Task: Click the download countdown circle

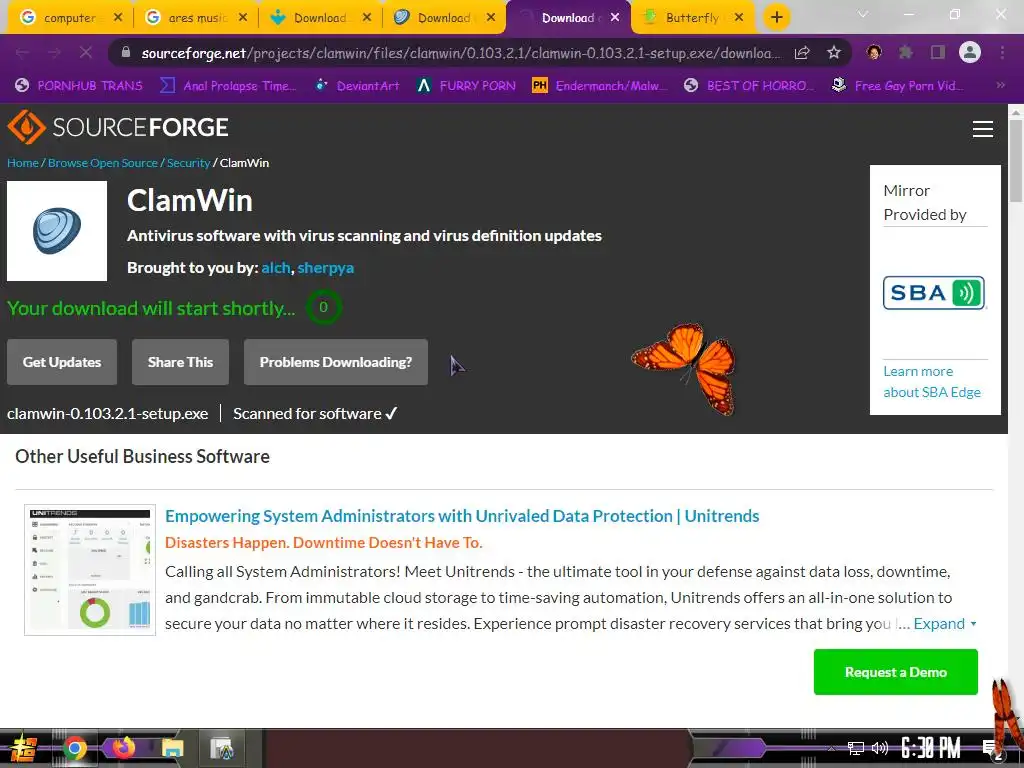Action: tap(323, 308)
